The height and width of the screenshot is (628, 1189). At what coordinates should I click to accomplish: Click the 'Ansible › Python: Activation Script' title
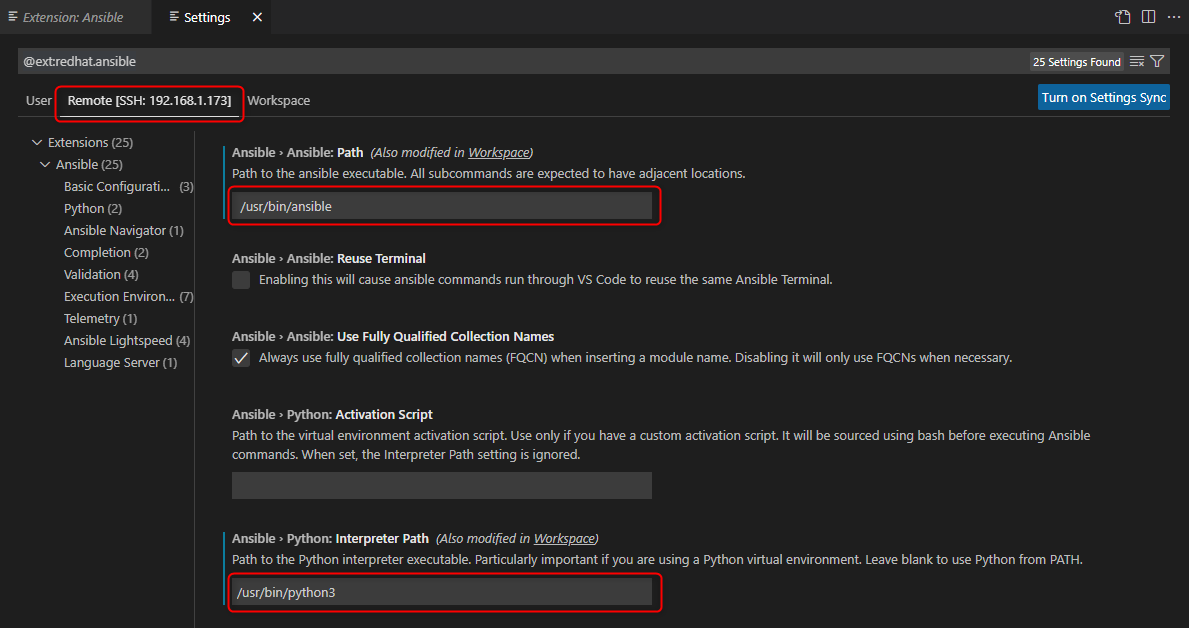(x=332, y=415)
